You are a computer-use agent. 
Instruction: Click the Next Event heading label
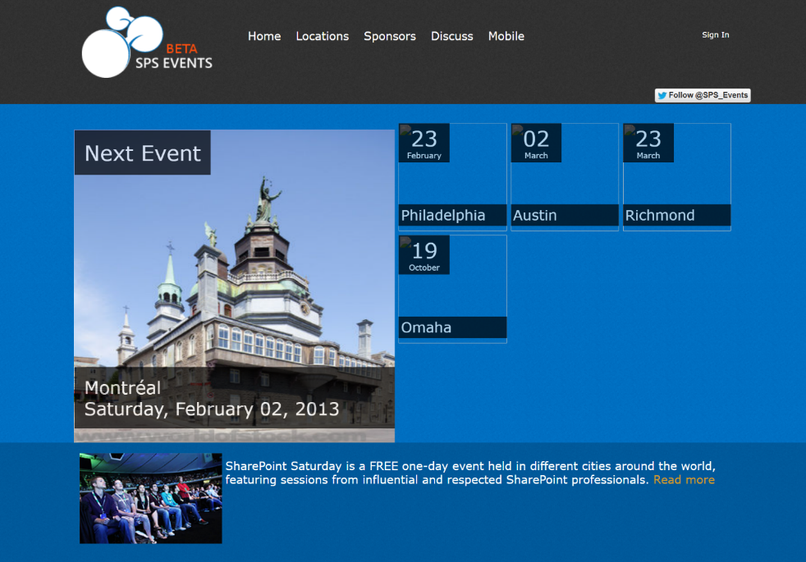[x=142, y=153]
